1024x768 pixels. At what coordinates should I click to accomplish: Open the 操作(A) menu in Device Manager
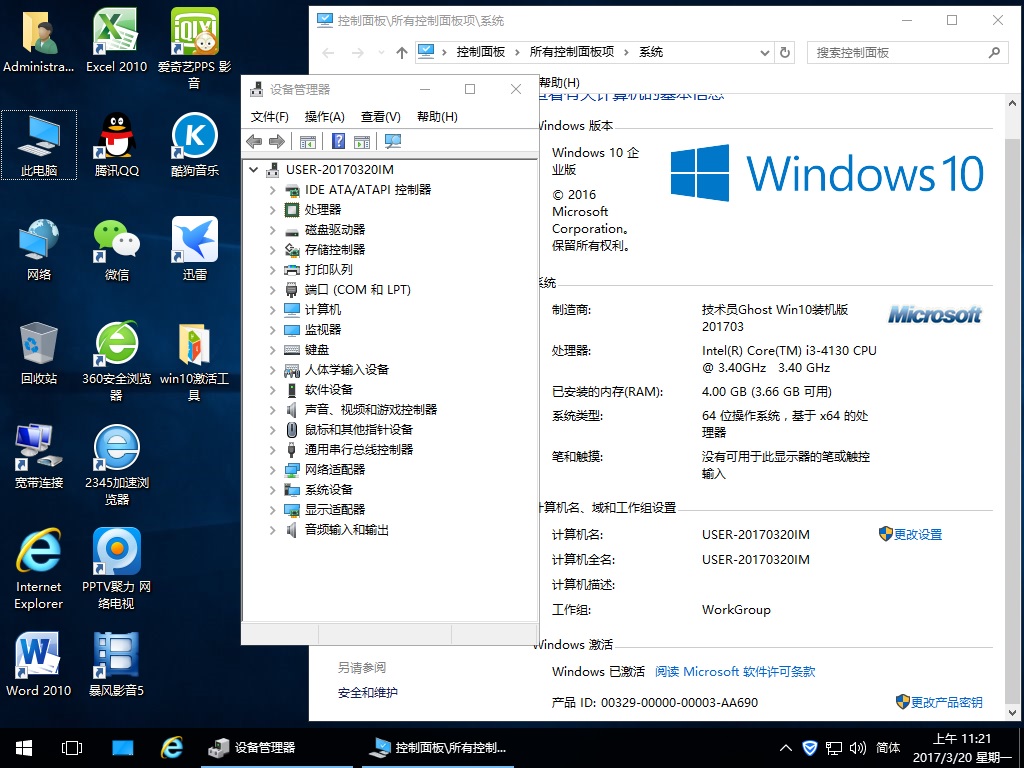(325, 117)
